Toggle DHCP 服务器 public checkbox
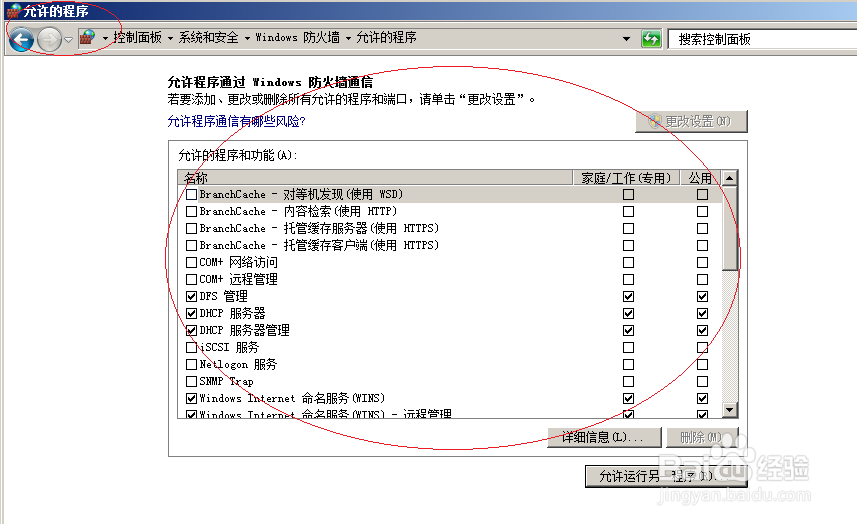 click(702, 313)
